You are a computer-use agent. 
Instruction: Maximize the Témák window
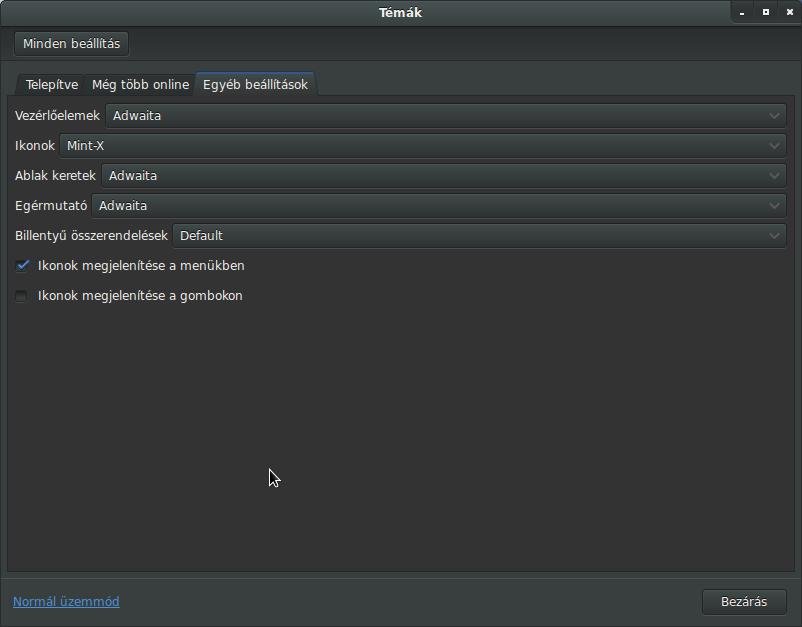pyautogui.click(x=766, y=12)
